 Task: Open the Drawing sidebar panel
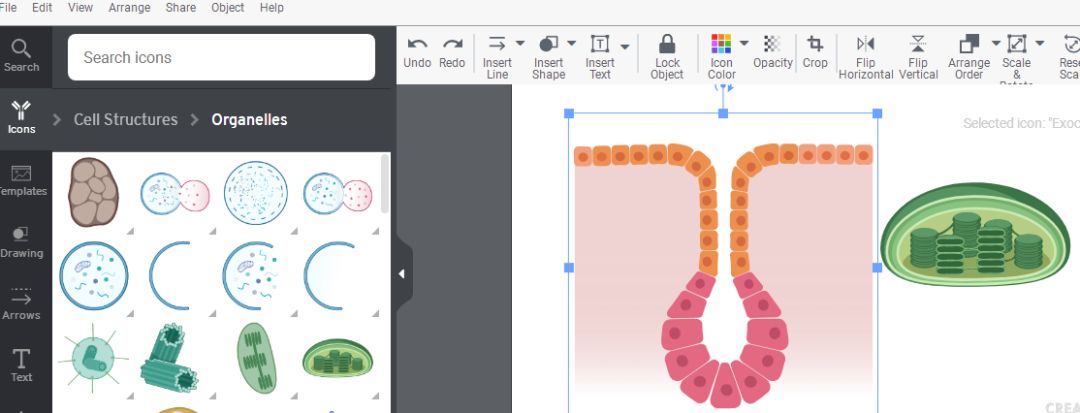pos(21,242)
